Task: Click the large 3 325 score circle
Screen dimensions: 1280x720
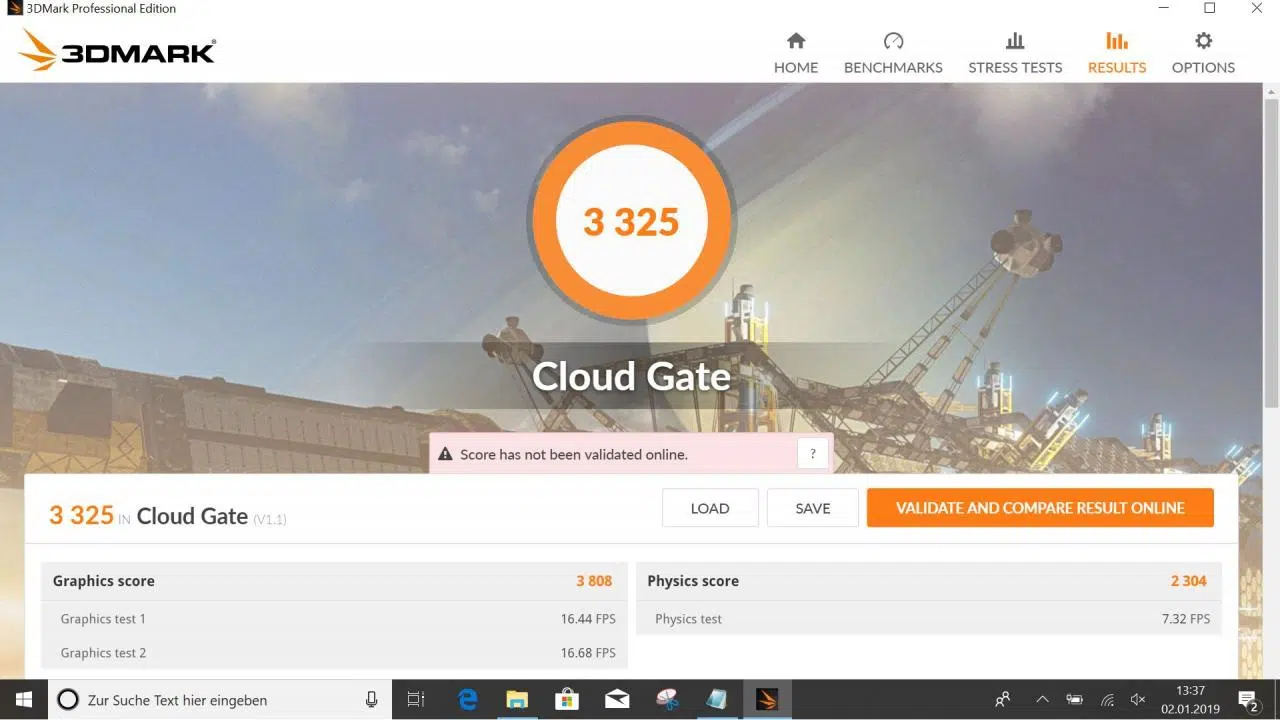Action: (x=631, y=220)
